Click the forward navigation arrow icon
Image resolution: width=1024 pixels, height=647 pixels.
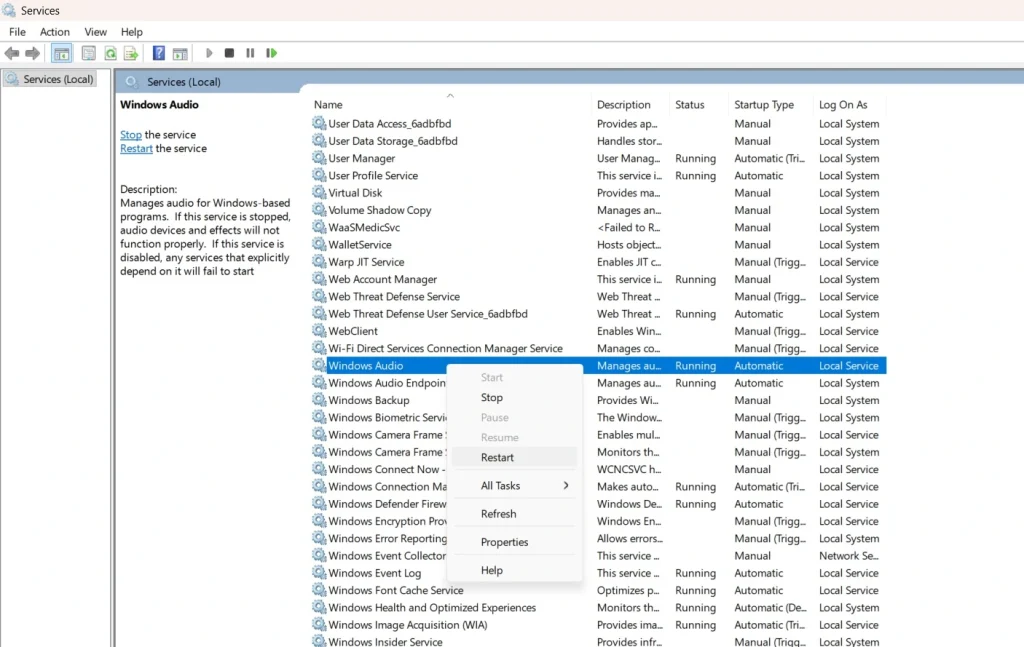[x=31, y=53]
